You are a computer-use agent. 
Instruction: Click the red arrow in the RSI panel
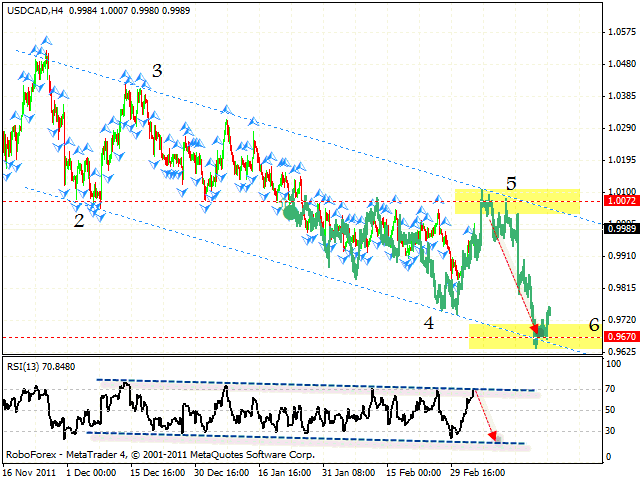coord(483,414)
